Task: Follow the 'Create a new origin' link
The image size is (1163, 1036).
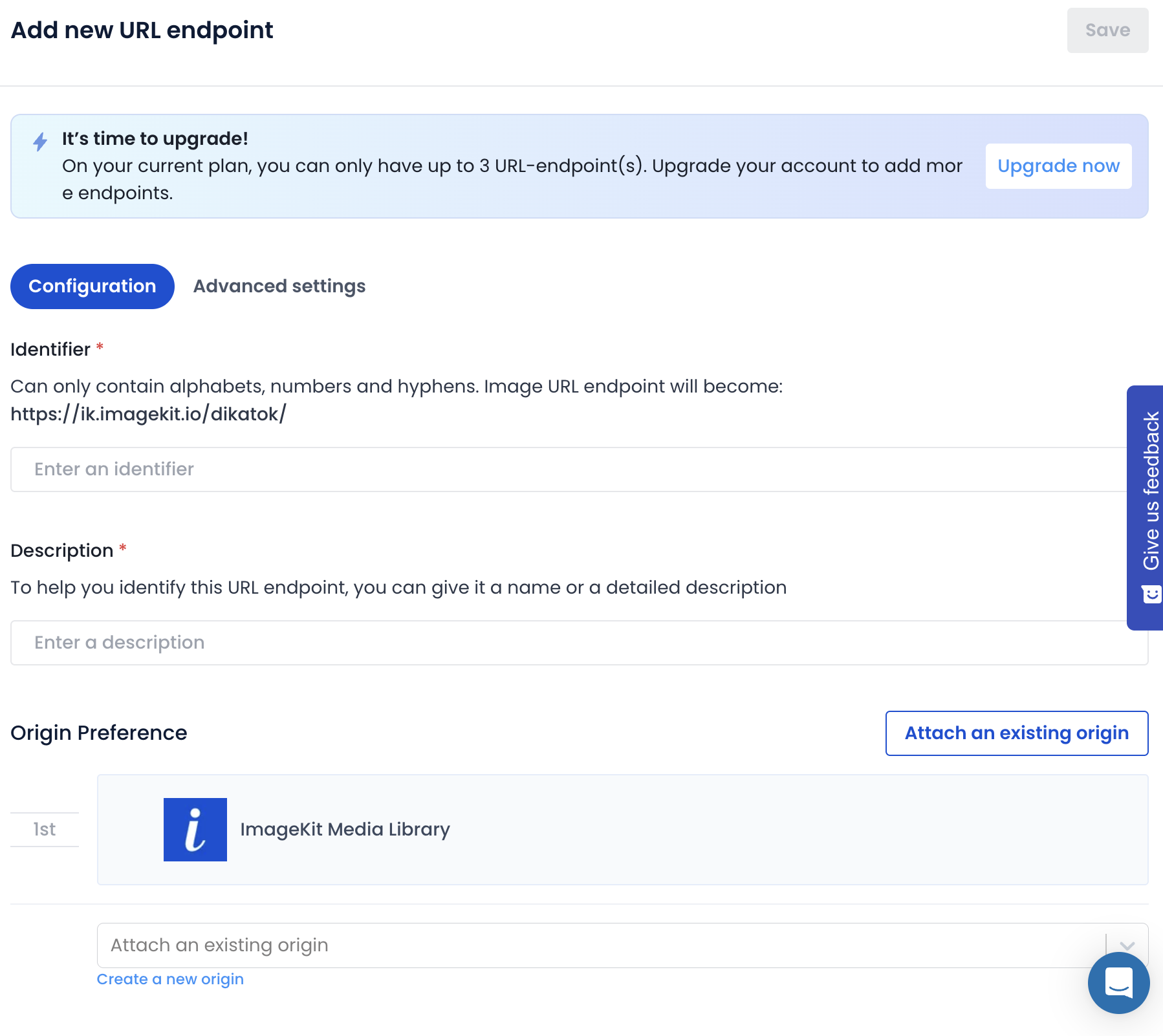Action: click(170, 979)
